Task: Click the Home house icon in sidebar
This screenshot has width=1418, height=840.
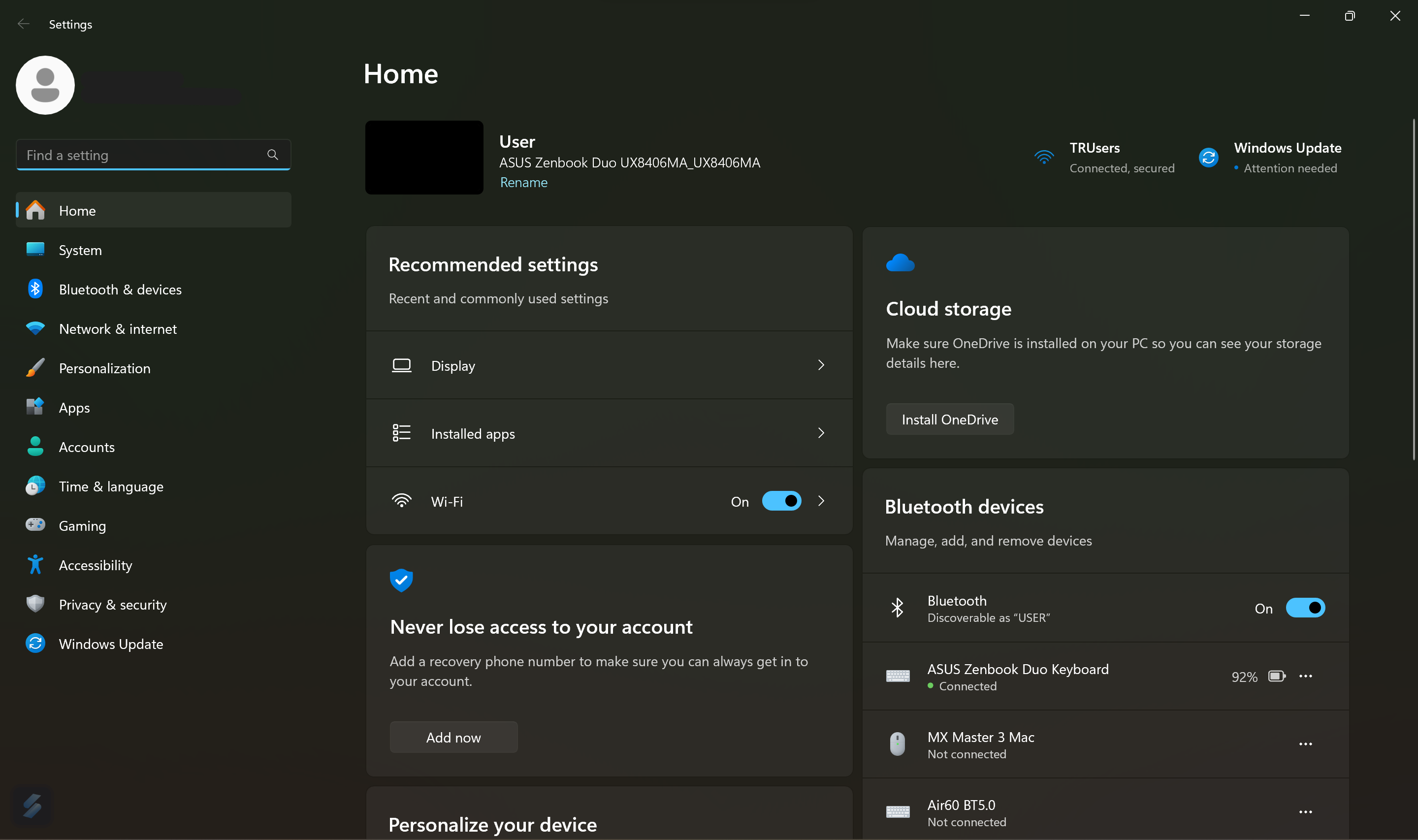Action: 35,210
